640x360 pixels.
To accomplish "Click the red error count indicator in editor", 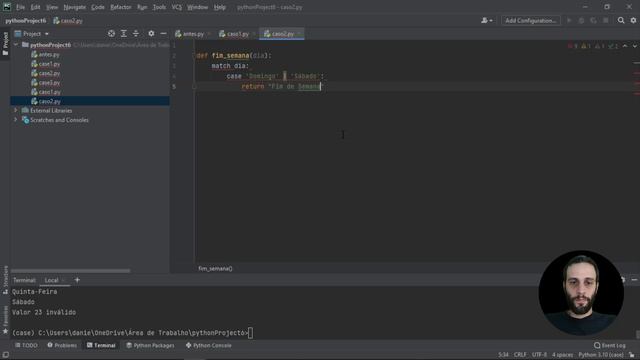I will coord(573,46).
